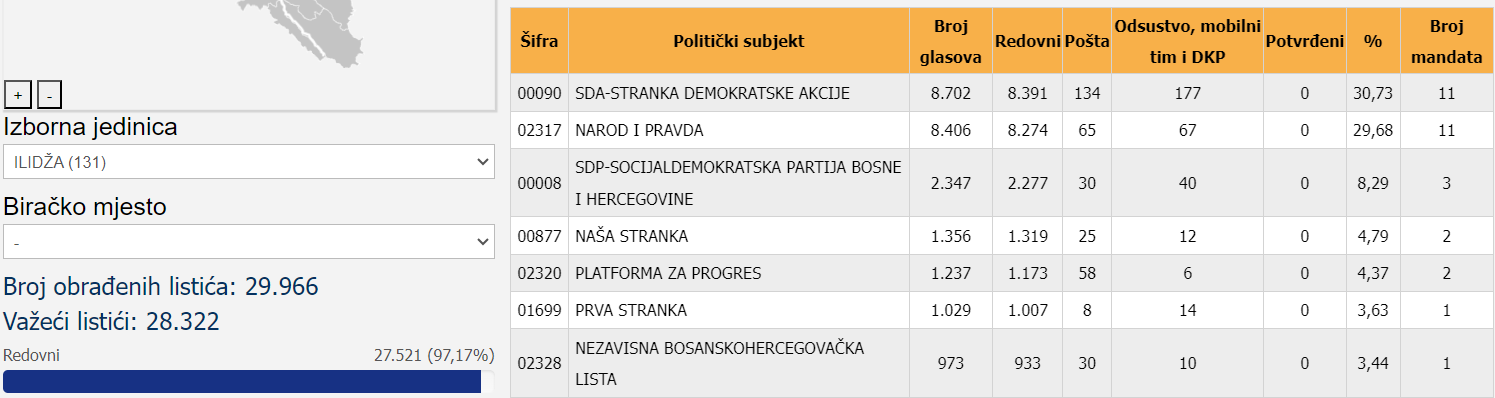Select the NAROD I PRAVDA row
The width and height of the screenshot is (1495, 398).
(x=1002, y=130)
